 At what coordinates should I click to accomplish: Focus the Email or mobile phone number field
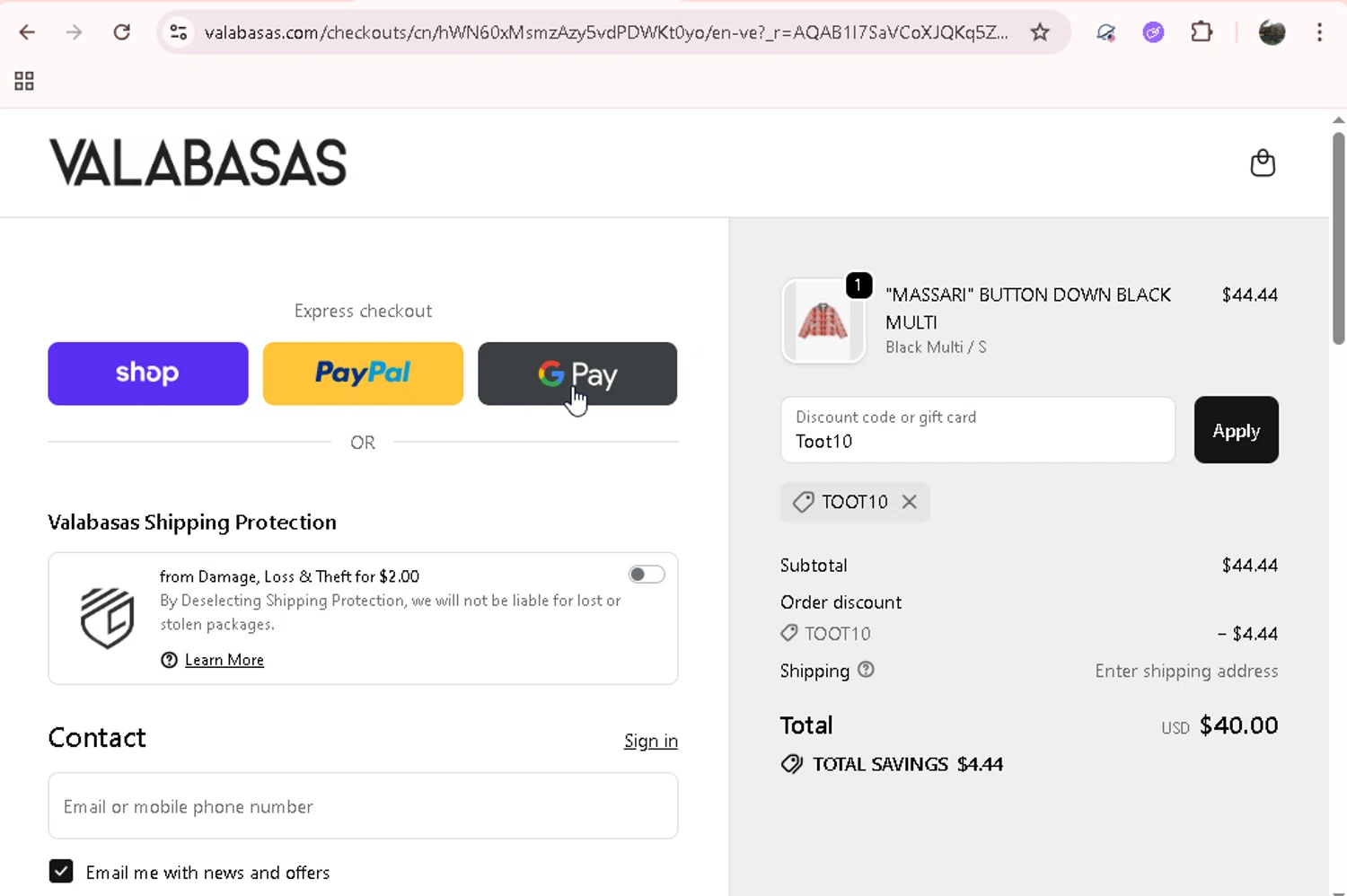pyautogui.click(x=363, y=806)
